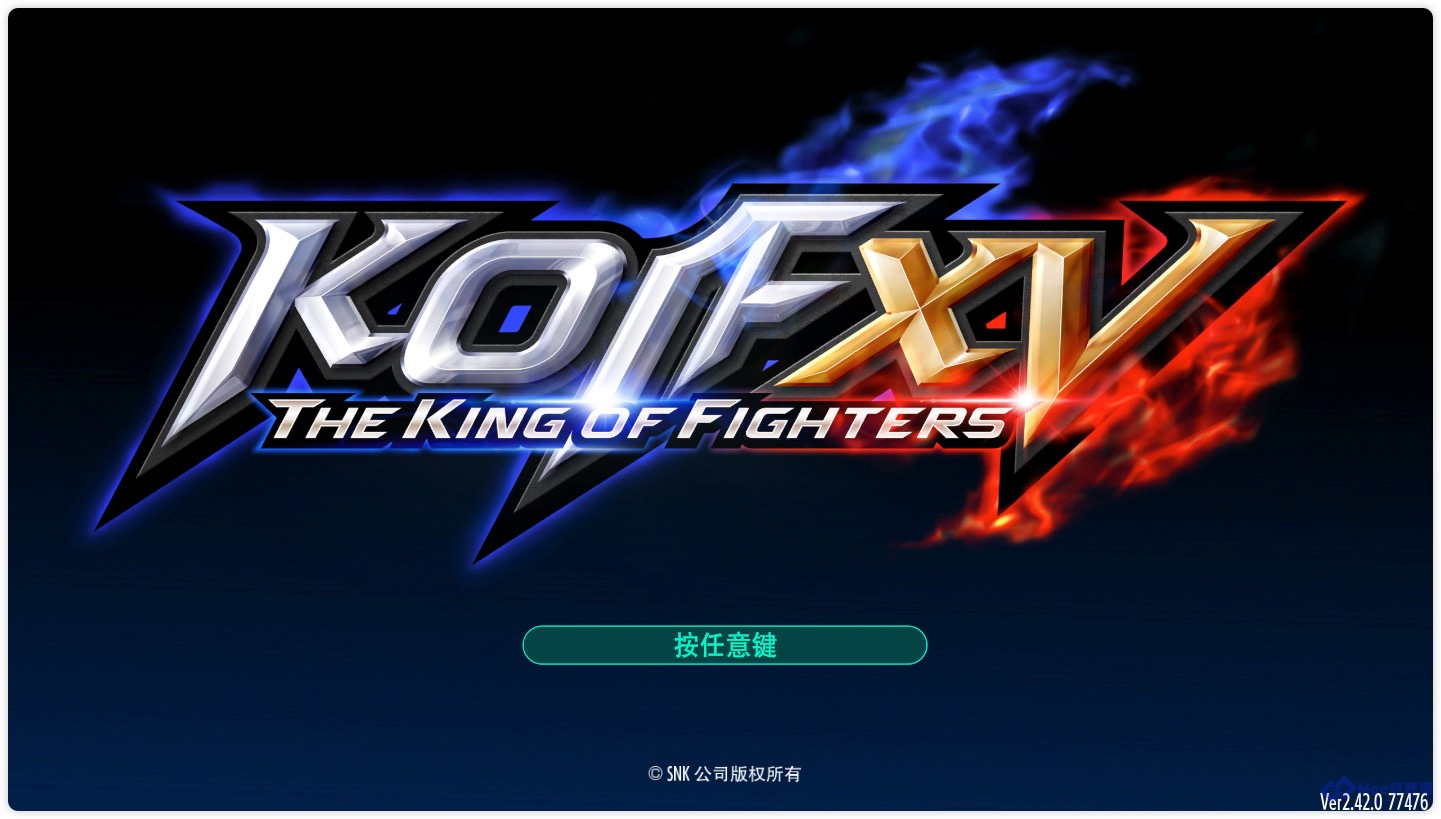The height and width of the screenshot is (819, 1441).
Task: Click the 任意 characters inside the green button
Action: click(x=725, y=645)
